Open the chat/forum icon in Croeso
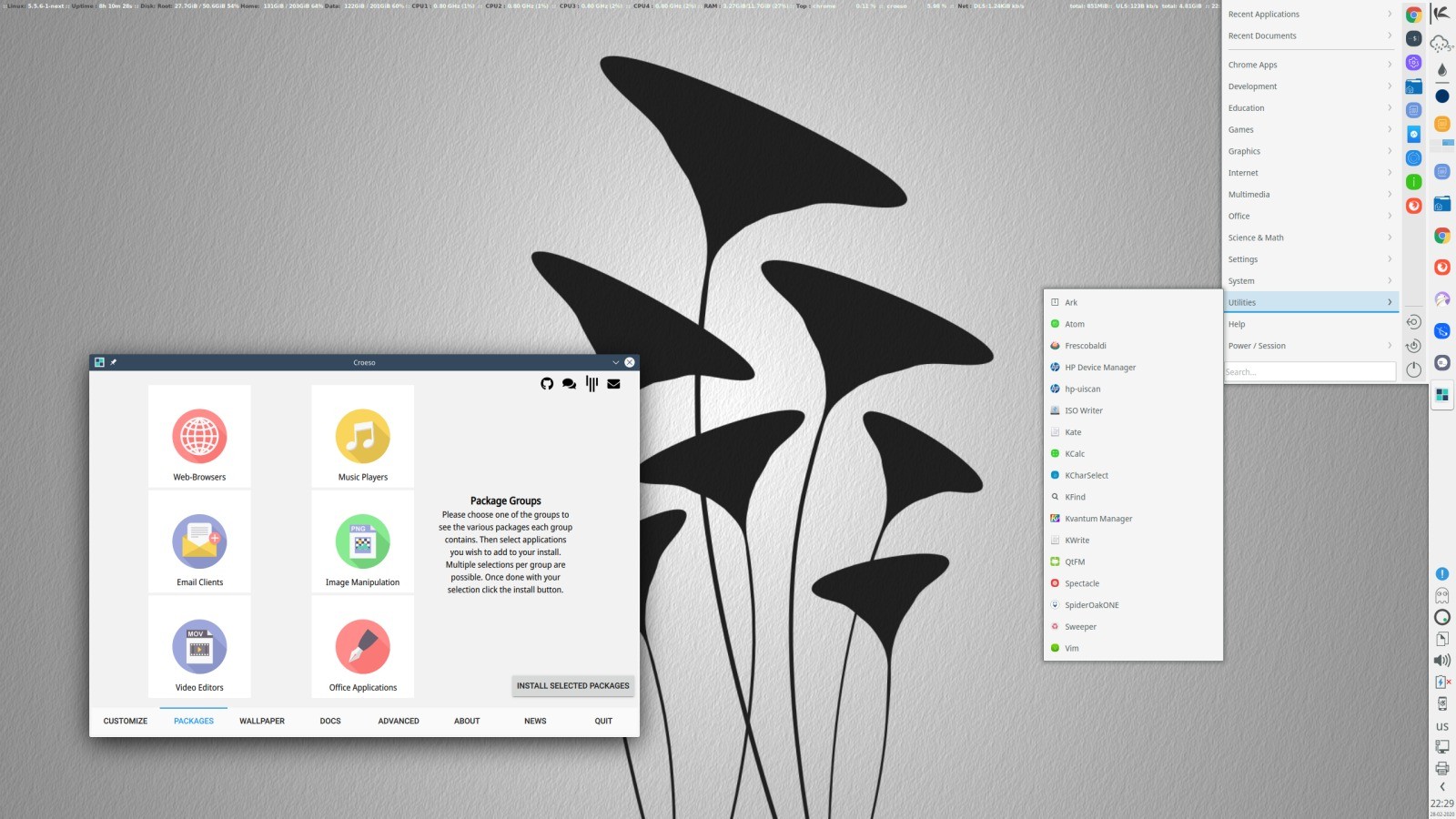Screen dimensions: 1456x819 pyautogui.click(x=569, y=383)
